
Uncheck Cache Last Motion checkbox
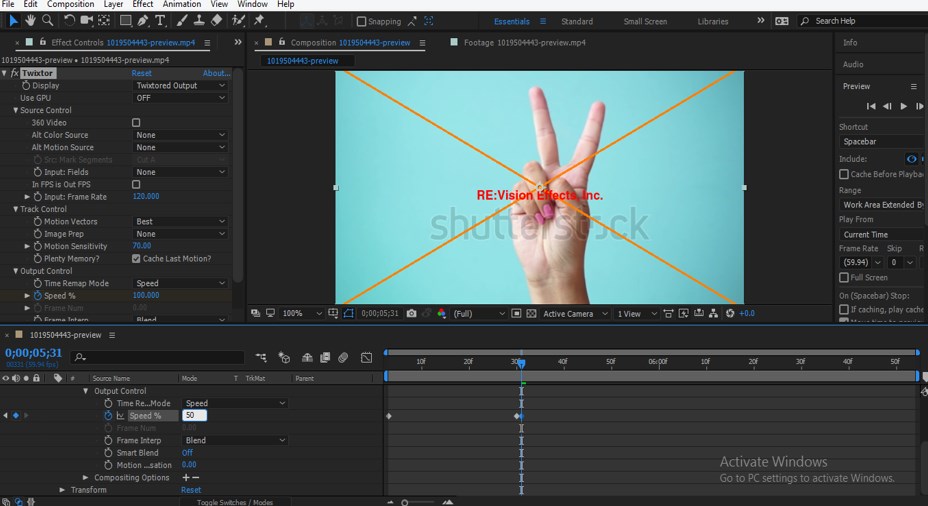point(136,259)
